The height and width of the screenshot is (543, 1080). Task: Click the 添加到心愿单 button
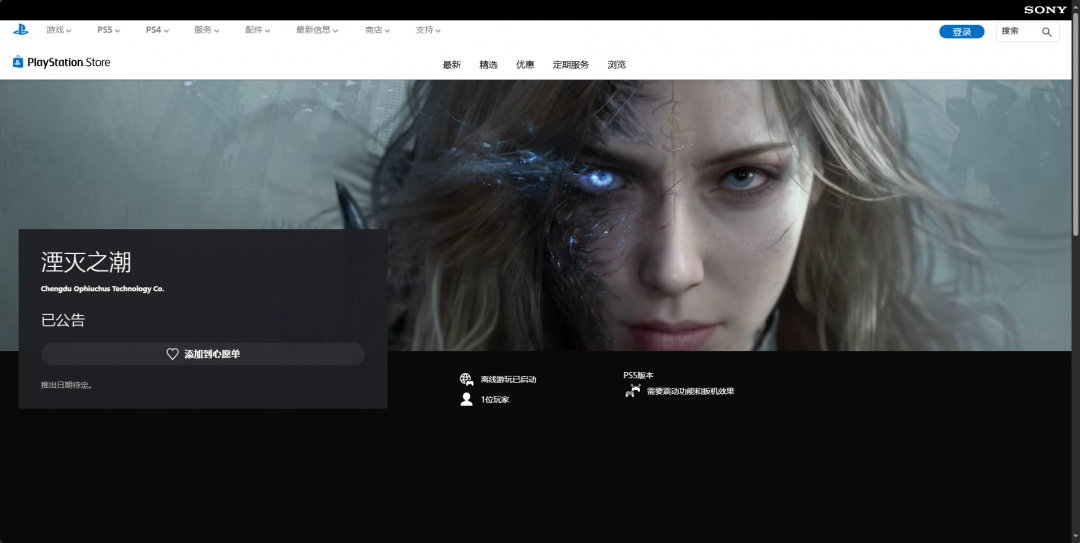tap(203, 354)
